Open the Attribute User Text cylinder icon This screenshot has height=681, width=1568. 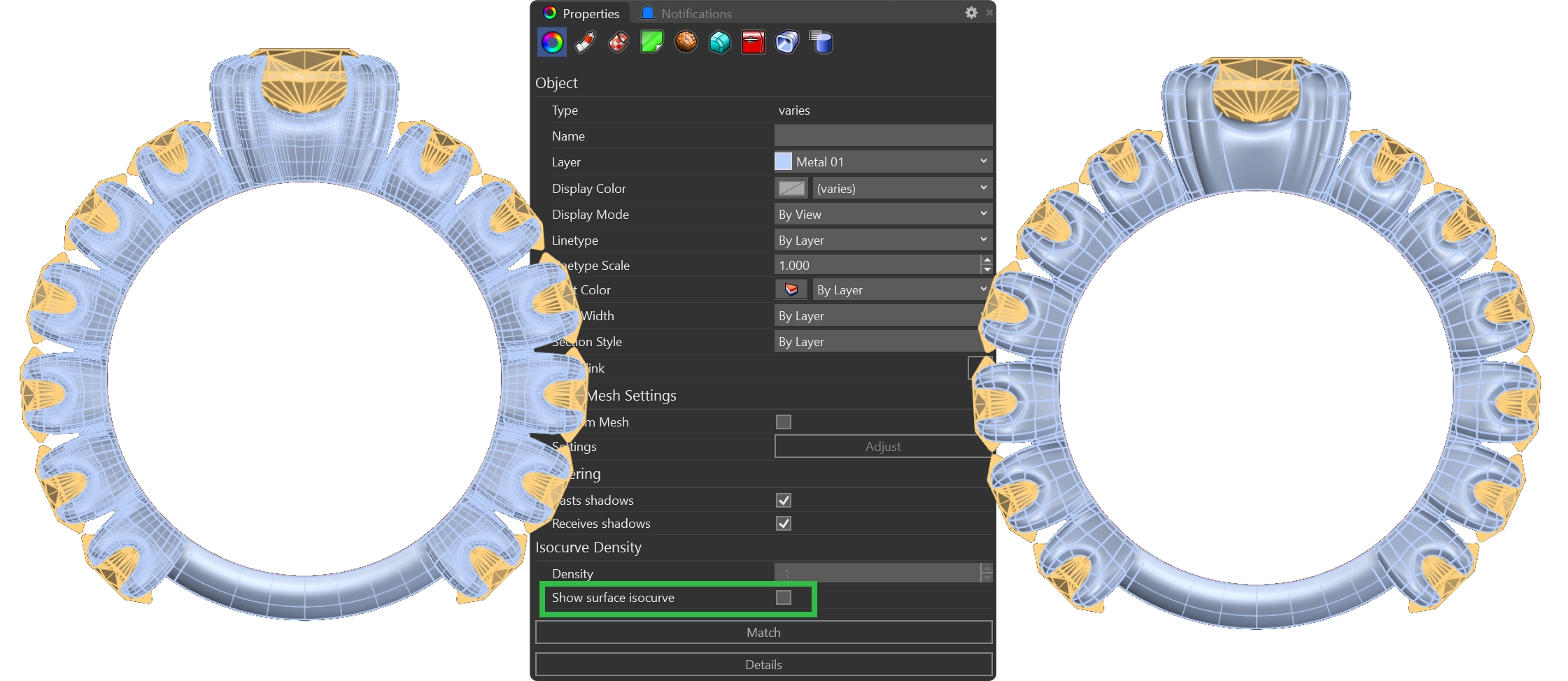click(x=821, y=43)
